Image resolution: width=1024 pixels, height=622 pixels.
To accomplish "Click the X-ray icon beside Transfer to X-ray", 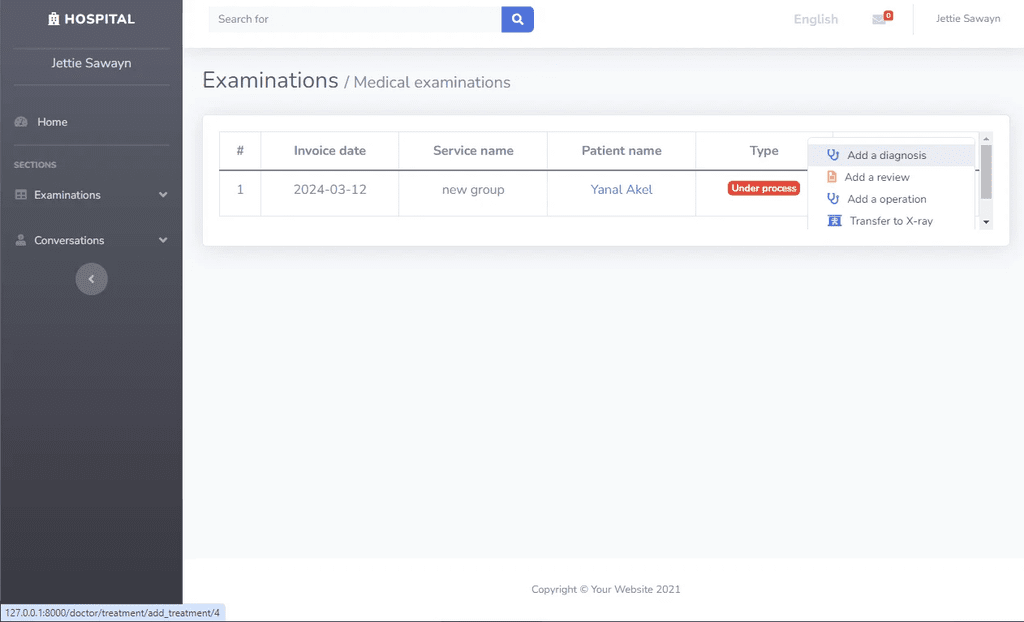I will pos(835,221).
